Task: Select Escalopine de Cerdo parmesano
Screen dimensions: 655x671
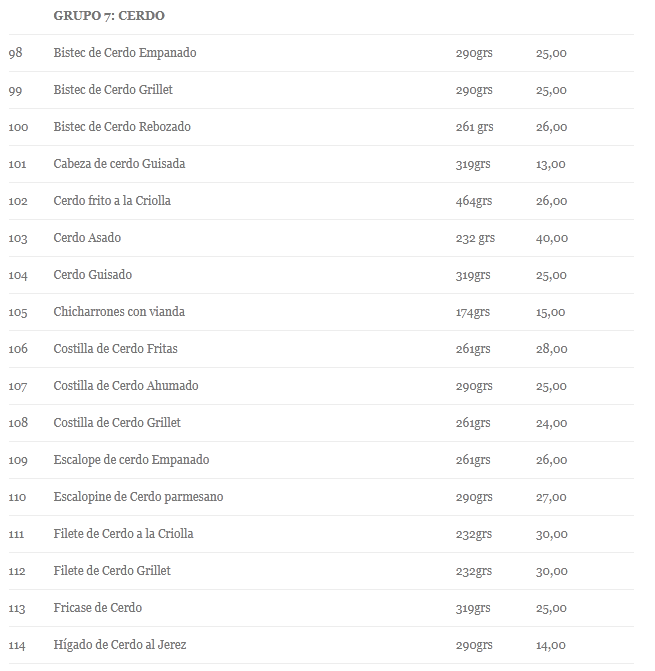Action: (138, 497)
